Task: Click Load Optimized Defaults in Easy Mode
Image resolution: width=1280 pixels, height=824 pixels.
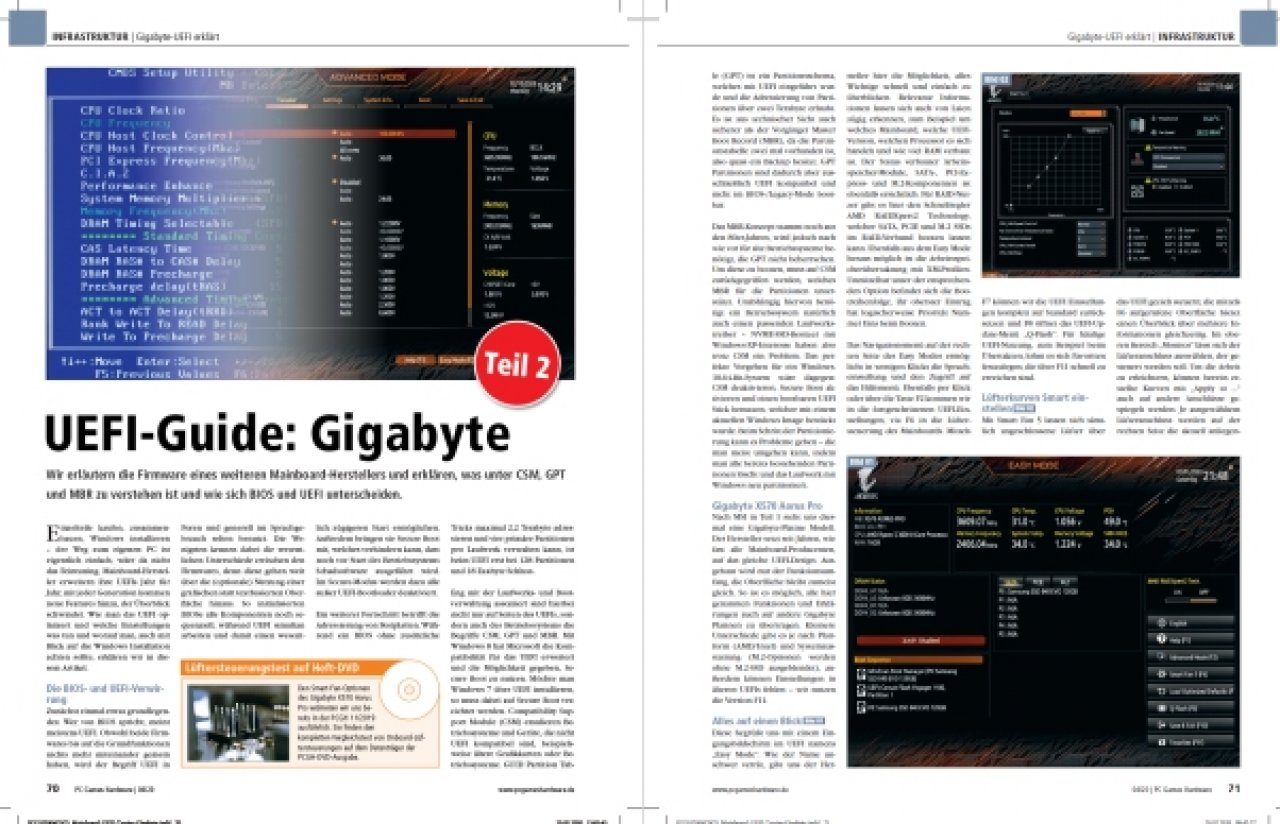Action: point(1191,691)
